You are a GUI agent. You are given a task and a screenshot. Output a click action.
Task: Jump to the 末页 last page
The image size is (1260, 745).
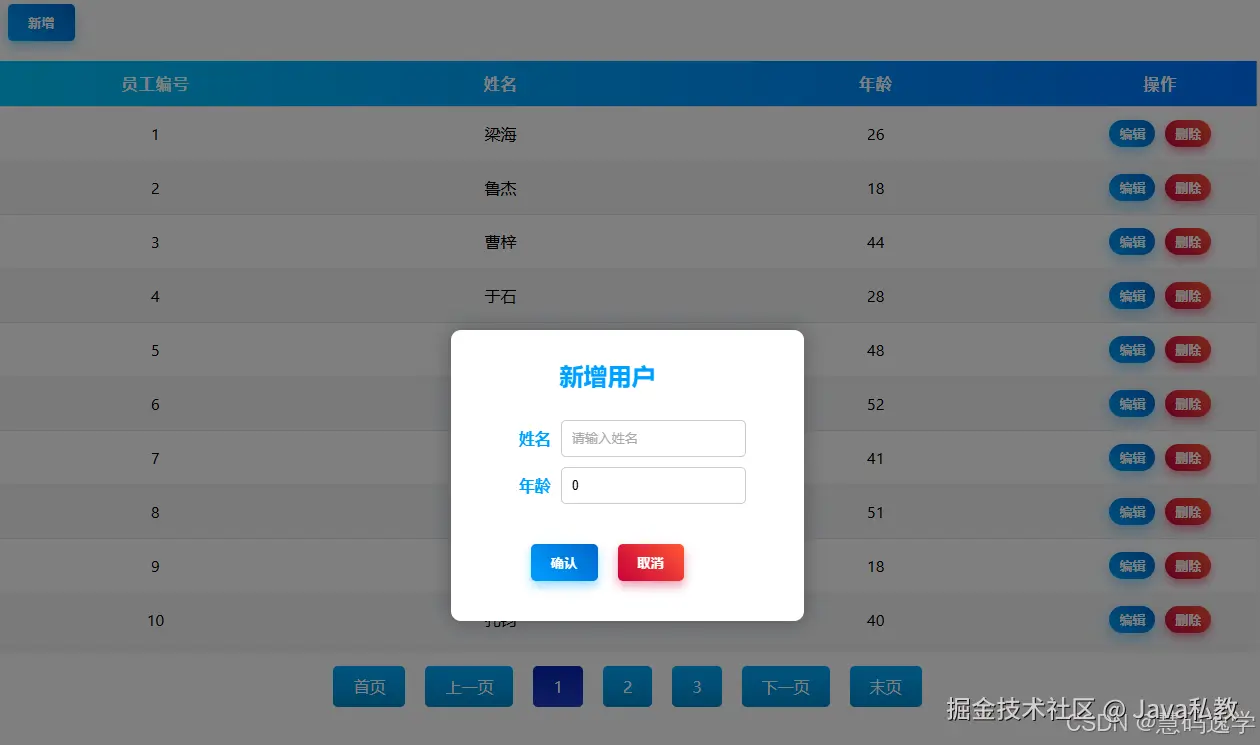(x=885, y=686)
